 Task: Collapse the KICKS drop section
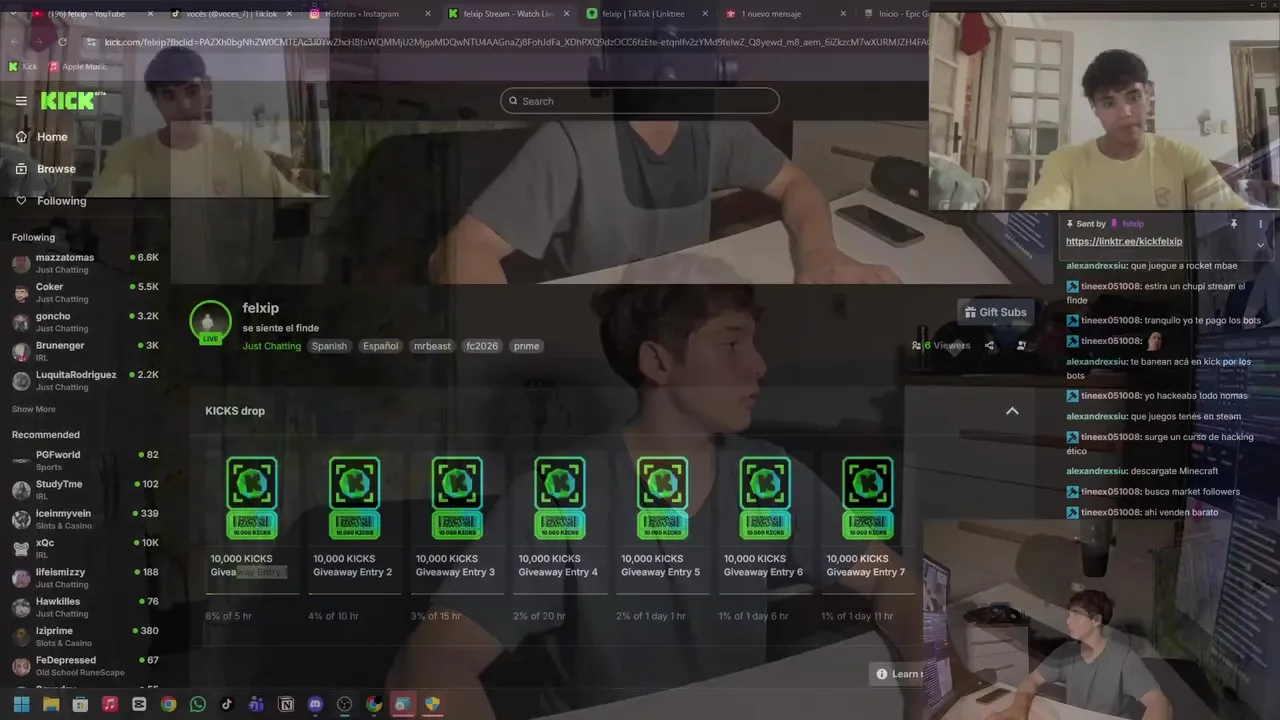point(1012,411)
